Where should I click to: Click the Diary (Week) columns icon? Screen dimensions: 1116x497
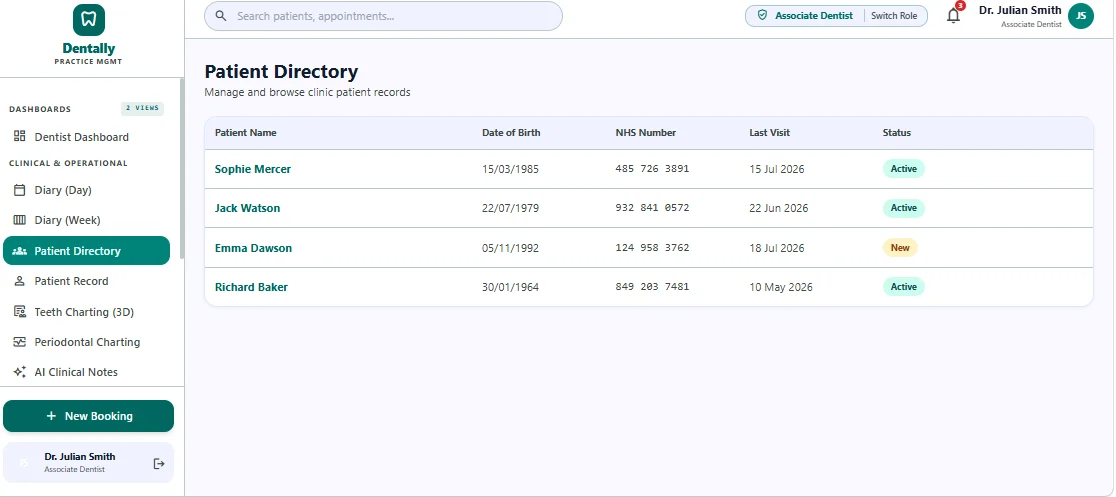click(20, 220)
